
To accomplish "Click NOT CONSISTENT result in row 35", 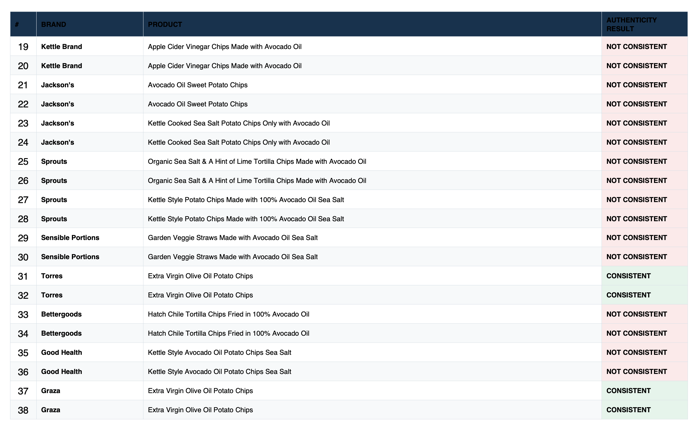I will click(x=636, y=353).
